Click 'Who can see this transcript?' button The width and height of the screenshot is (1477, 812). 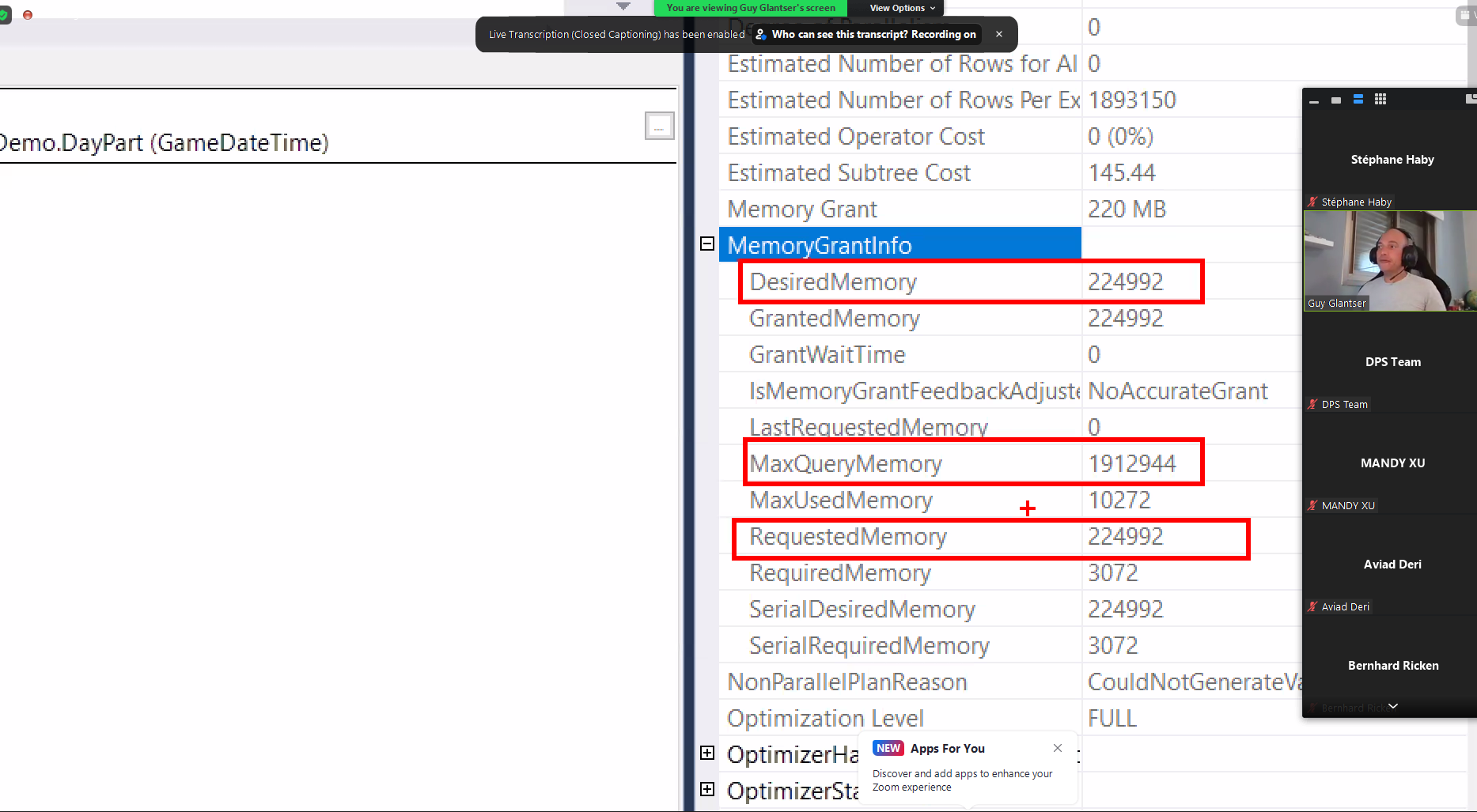(865, 34)
